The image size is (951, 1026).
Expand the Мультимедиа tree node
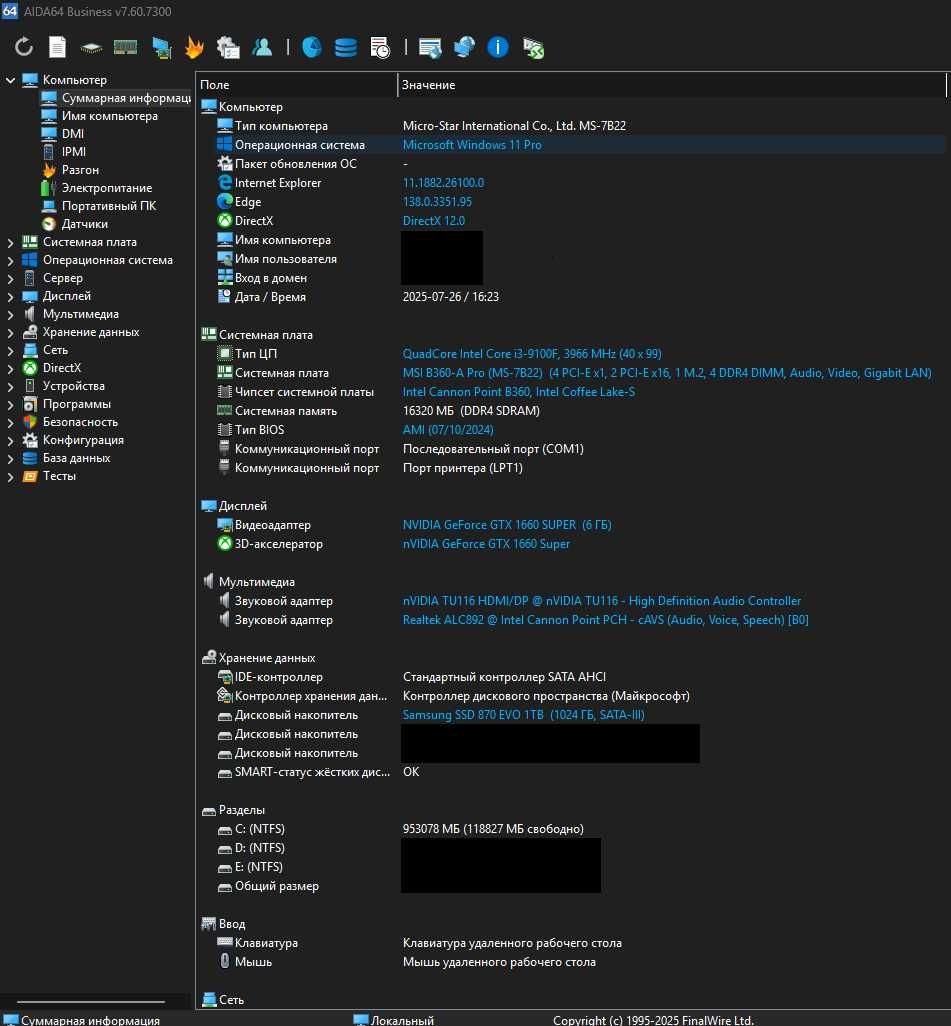(x=10, y=314)
